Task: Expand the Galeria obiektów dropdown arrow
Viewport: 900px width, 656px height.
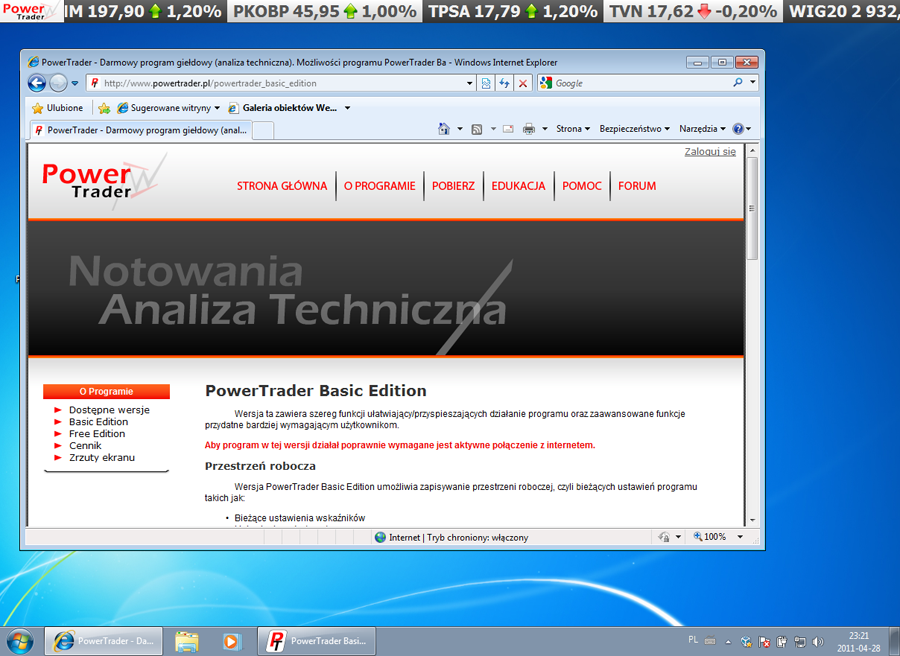Action: coord(347,108)
